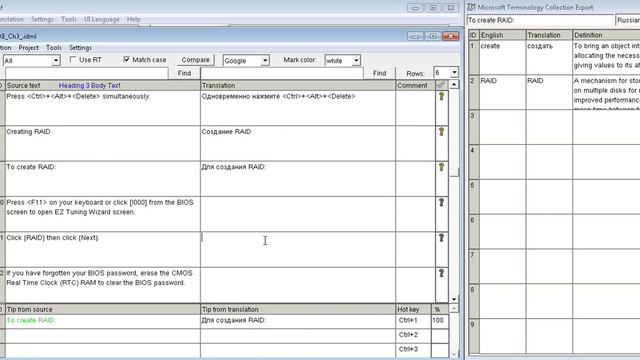Screen dimensions: 640x360
Task: Open the UI Language menu
Action: pyautogui.click(x=102, y=19)
